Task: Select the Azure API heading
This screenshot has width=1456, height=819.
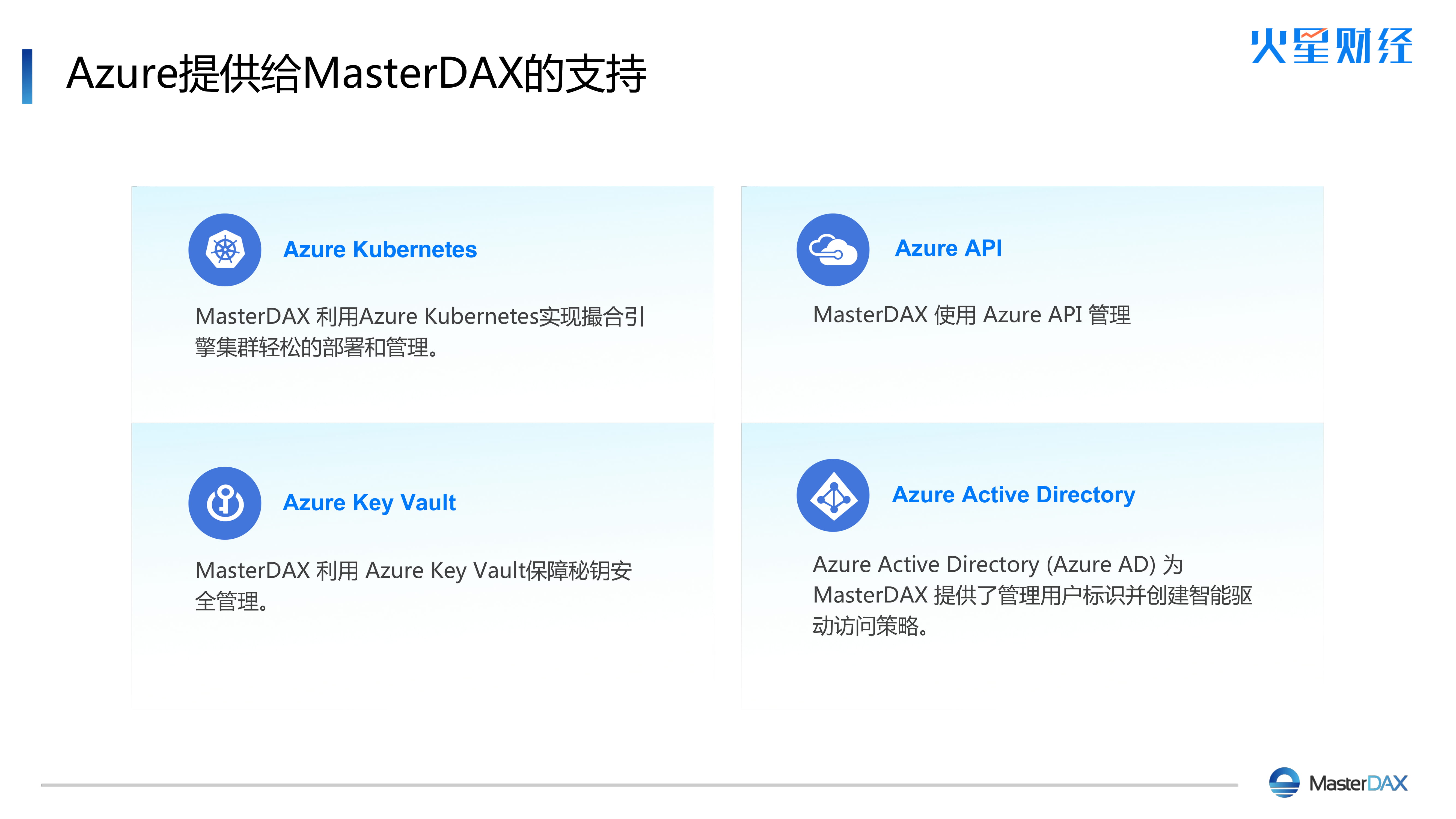Action: [949, 248]
